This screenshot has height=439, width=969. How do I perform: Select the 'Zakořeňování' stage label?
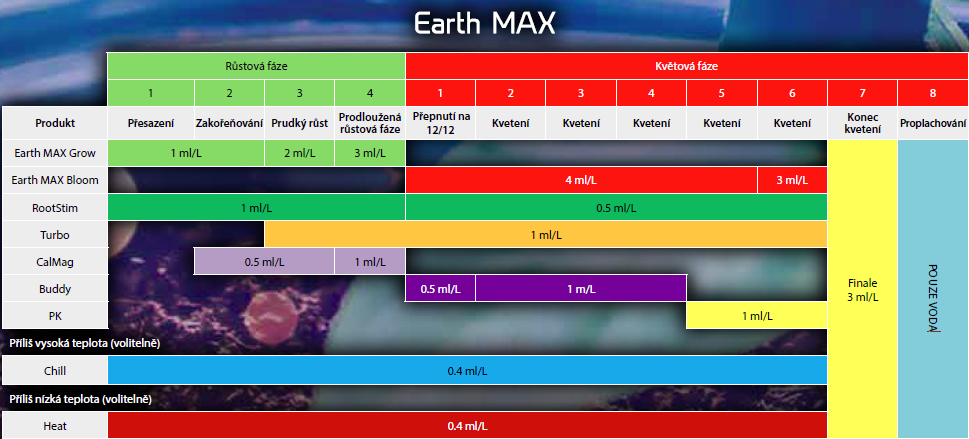229,123
